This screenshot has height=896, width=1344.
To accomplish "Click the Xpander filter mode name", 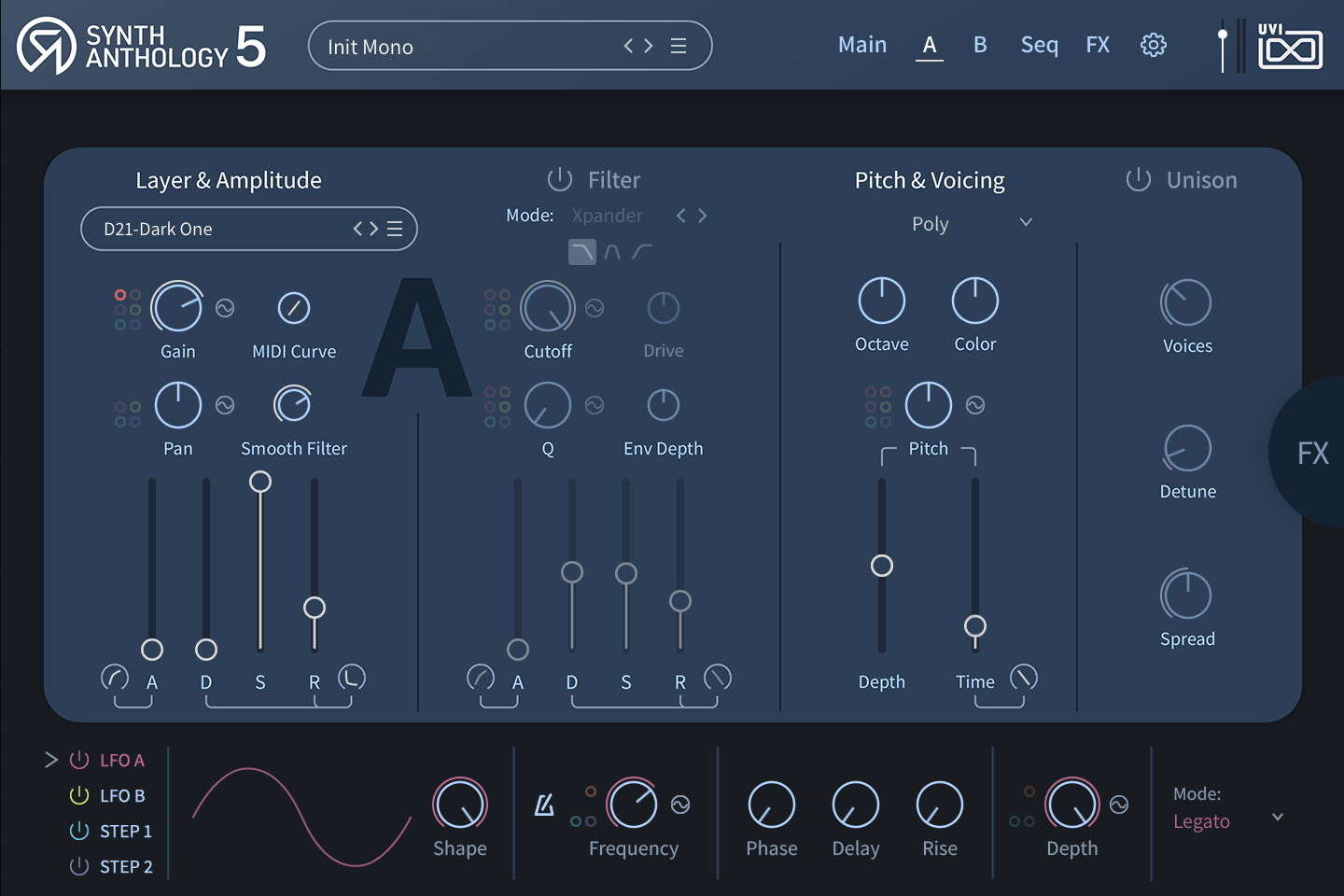I will [608, 216].
